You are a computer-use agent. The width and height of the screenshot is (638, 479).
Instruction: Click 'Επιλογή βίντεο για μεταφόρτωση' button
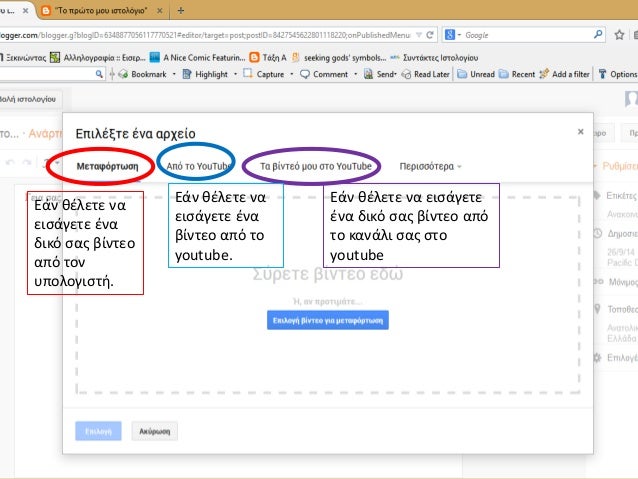point(328,320)
